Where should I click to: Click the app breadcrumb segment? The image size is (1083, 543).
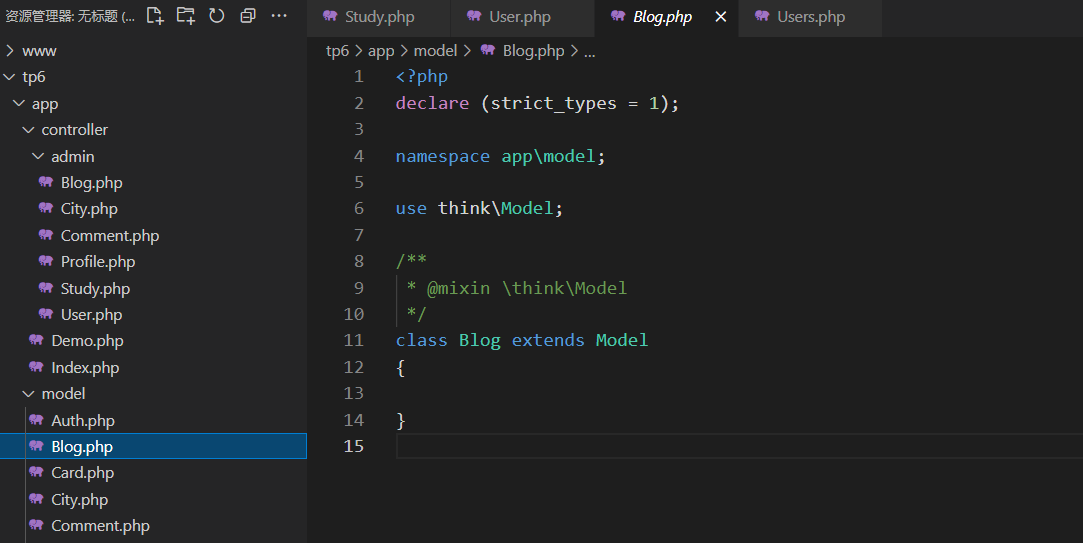[x=381, y=51]
